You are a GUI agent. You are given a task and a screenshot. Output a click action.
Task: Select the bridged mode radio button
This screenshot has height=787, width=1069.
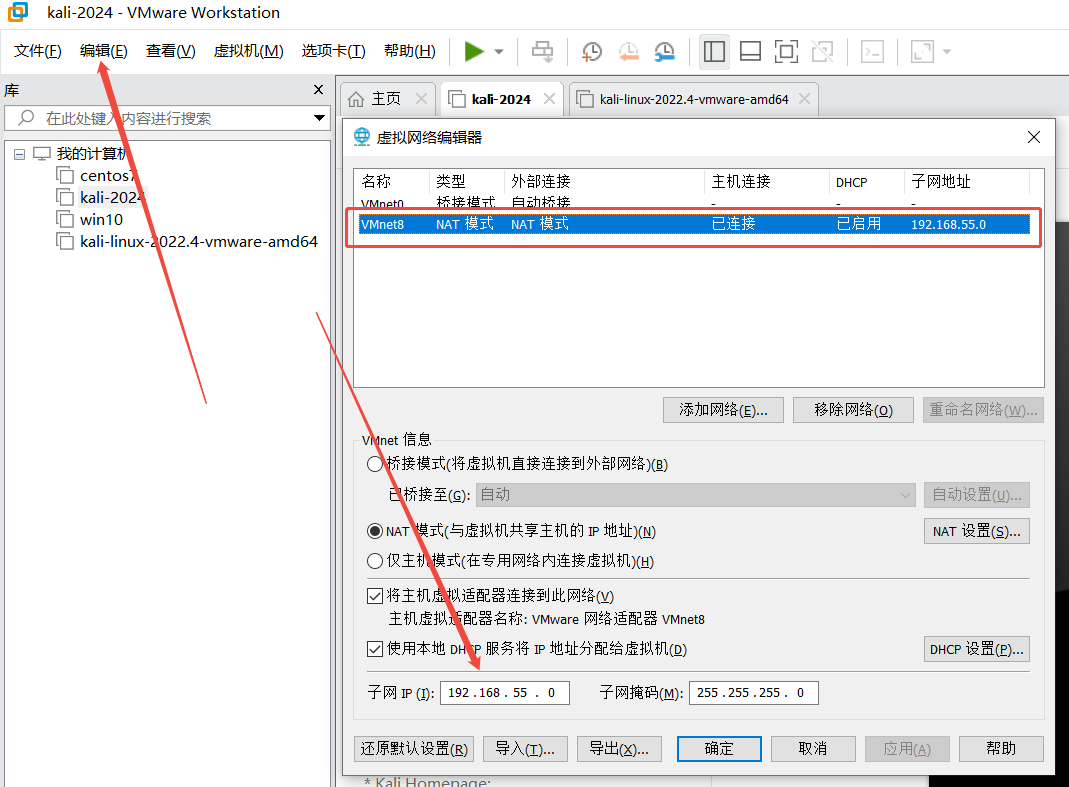point(375,464)
